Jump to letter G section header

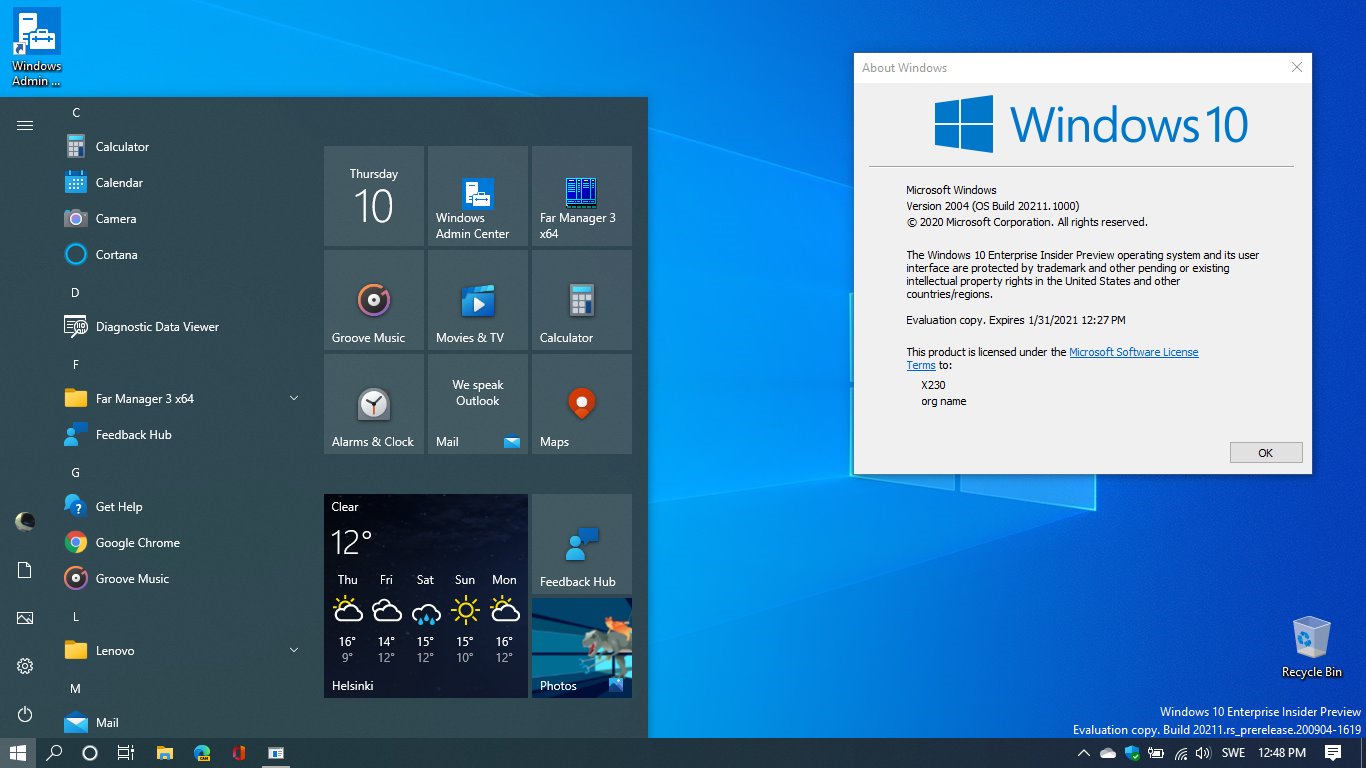75,471
